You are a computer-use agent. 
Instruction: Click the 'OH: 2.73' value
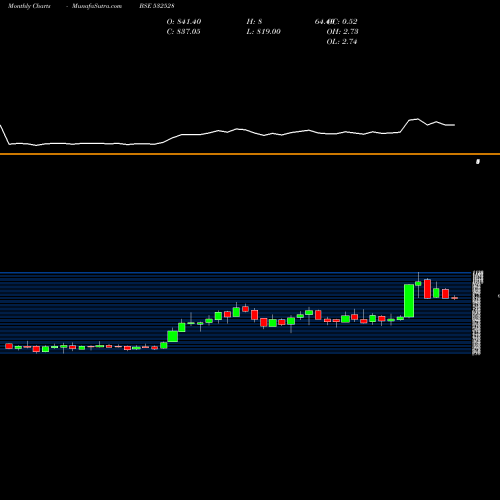pos(342,32)
